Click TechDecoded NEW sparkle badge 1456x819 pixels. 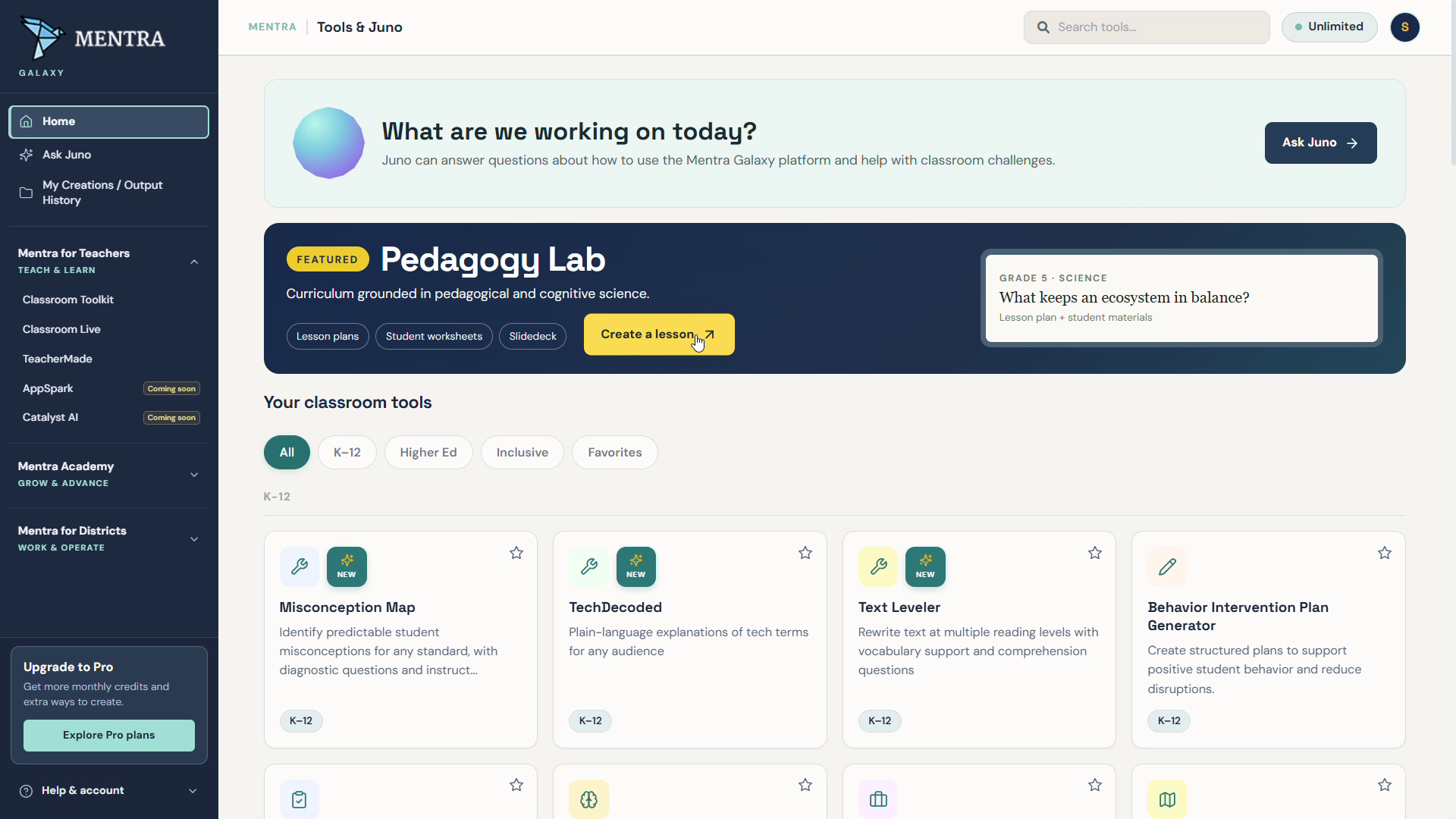pos(636,566)
